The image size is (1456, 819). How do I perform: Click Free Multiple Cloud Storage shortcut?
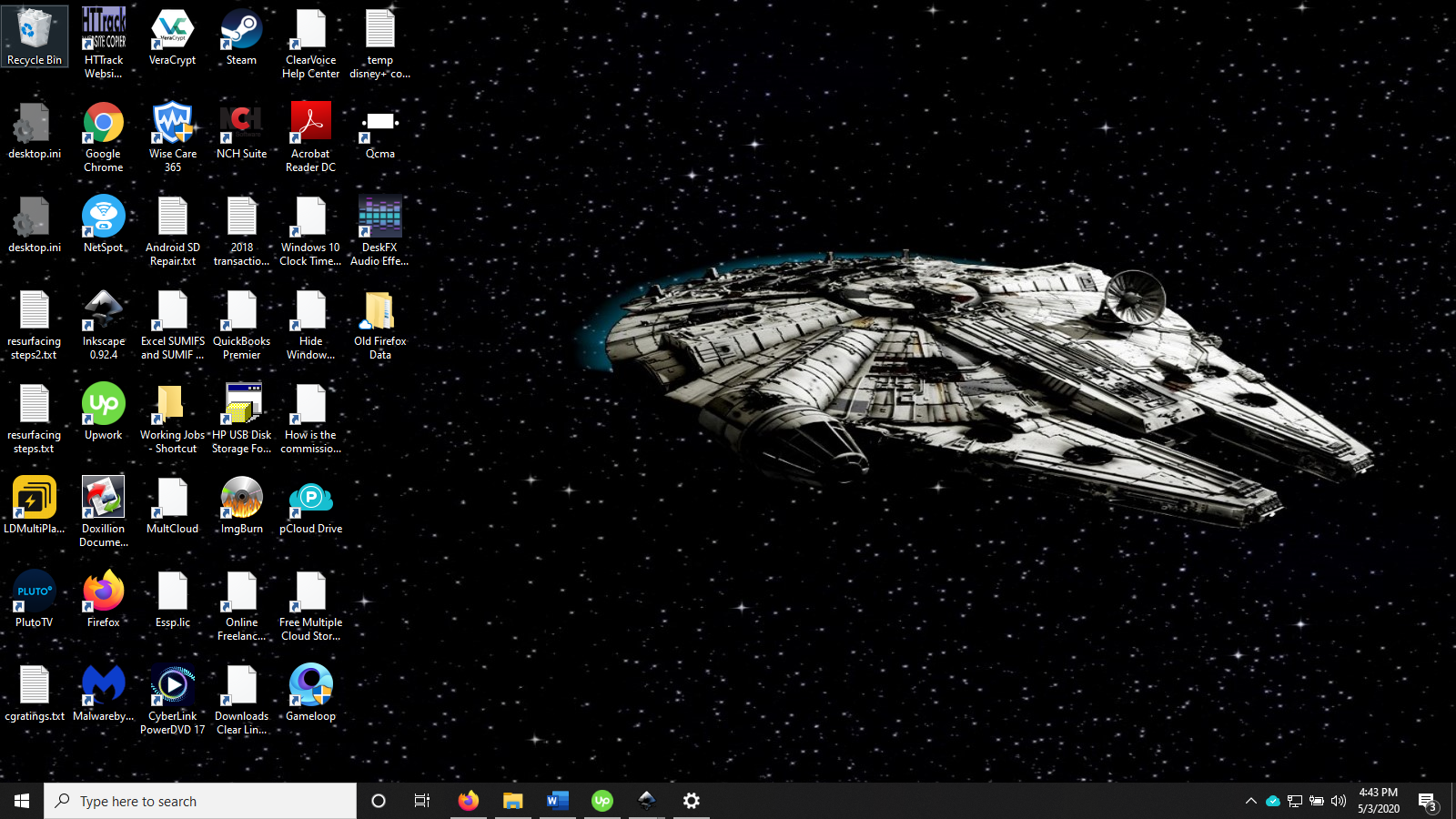311,605
